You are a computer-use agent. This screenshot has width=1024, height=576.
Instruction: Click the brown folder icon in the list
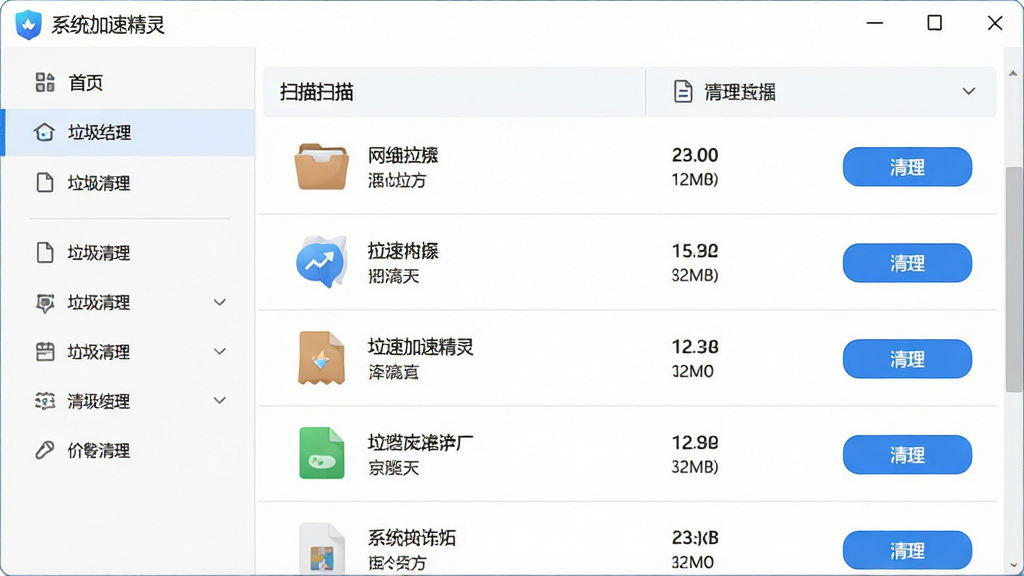coord(321,167)
